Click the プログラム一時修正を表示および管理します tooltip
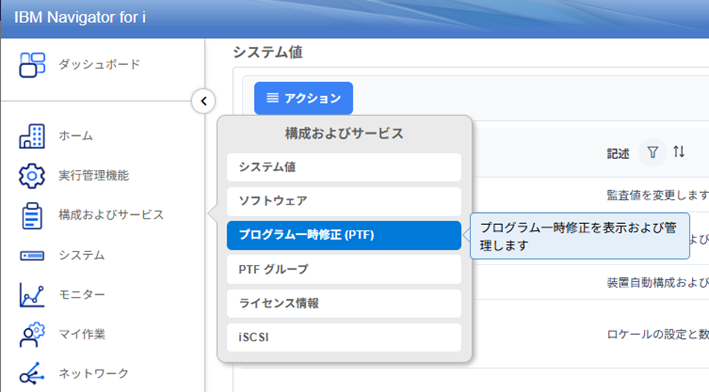The height and width of the screenshot is (392, 709). [x=580, y=236]
